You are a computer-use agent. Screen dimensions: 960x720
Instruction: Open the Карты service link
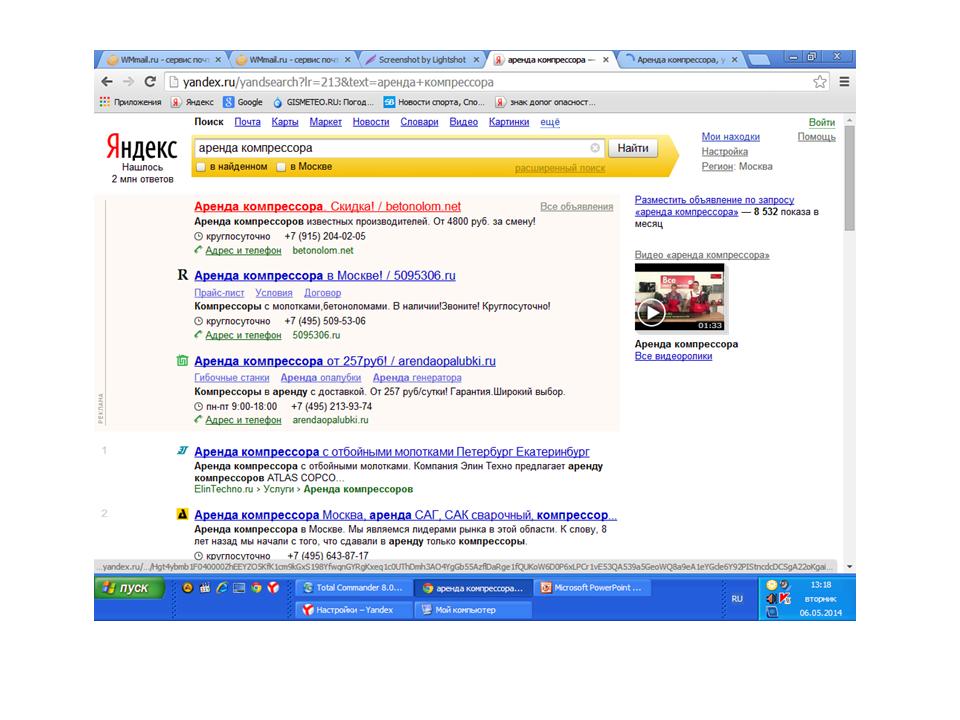coord(285,122)
